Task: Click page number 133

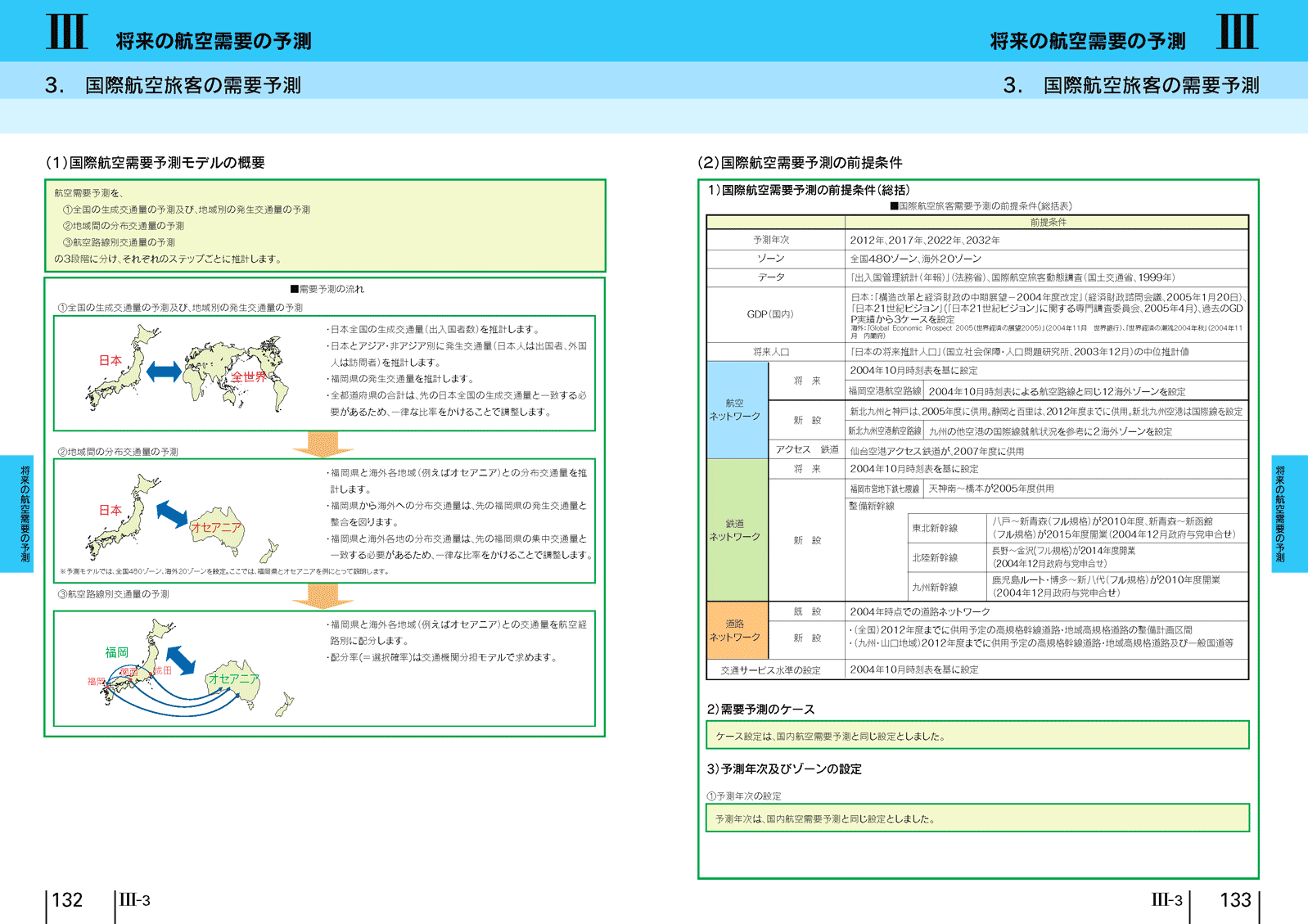Action: click(1235, 900)
